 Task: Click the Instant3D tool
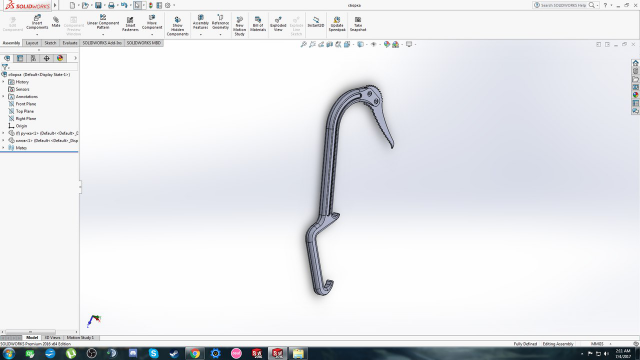[316, 22]
